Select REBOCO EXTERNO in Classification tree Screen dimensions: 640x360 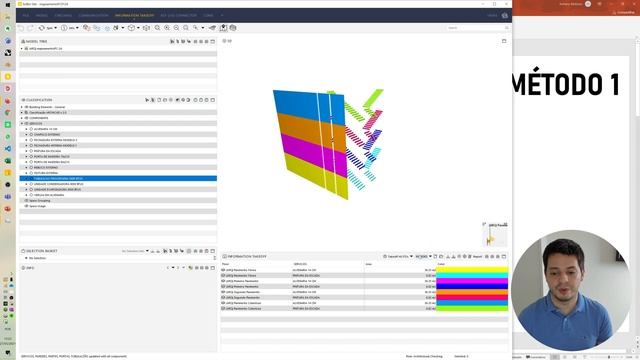tap(46, 167)
